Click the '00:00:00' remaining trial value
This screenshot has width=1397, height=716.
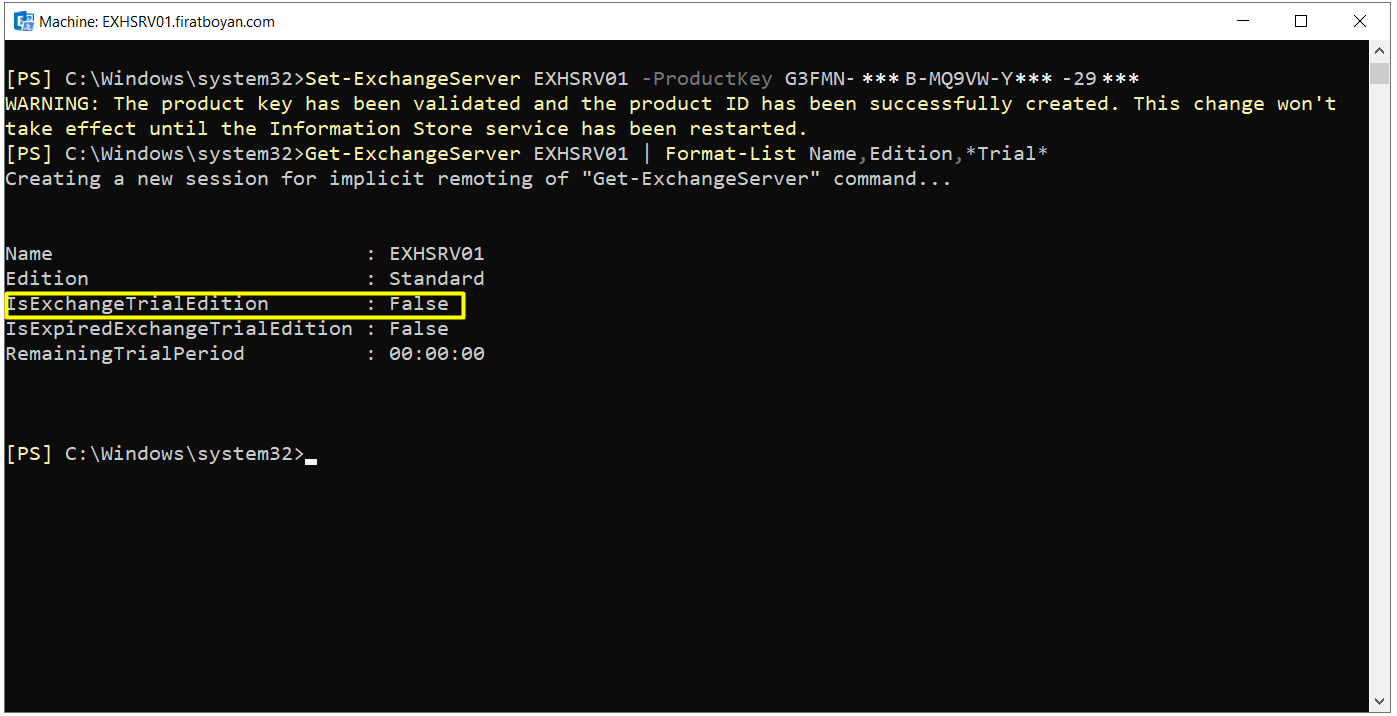(x=437, y=354)
